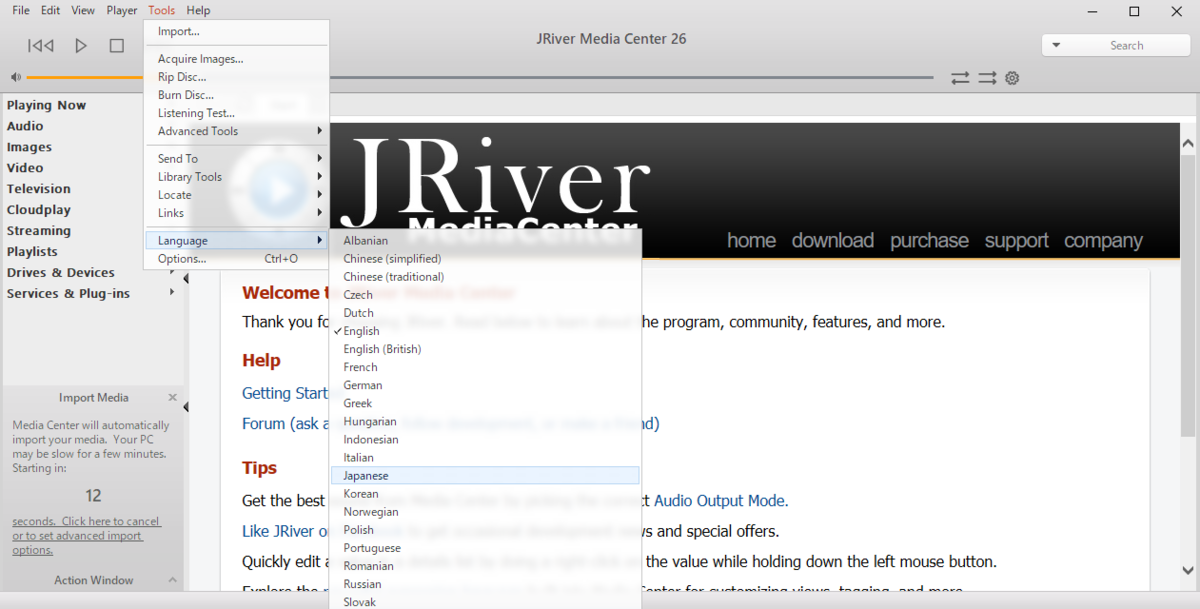Select Japanese language
This screenshot has height=609, width=1200.
[485, 476]
